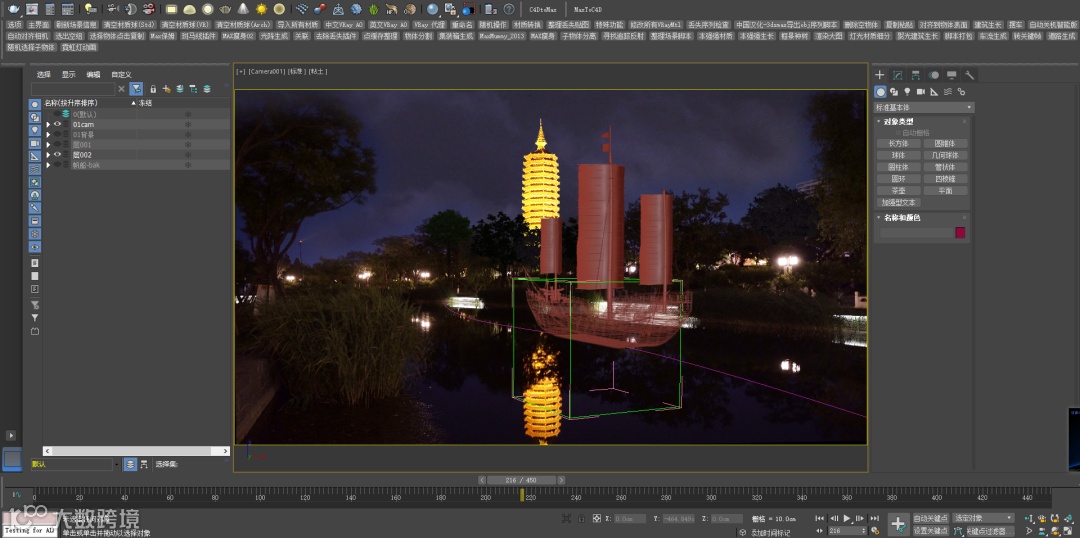Viewport: 1080px width, 538px height.
Task: Open the Modify tab in command panel
Action: [898, 75]
